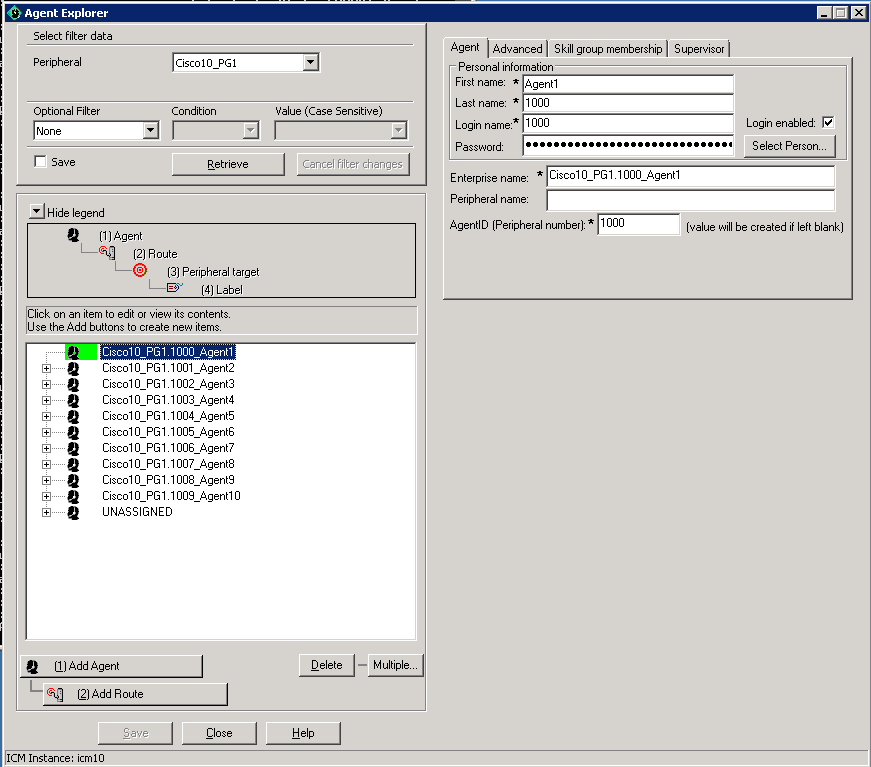Click the agent icon beside UNASSIGNED
The height and width of the screenshot is (767, 871).
(x=73, y=513)
